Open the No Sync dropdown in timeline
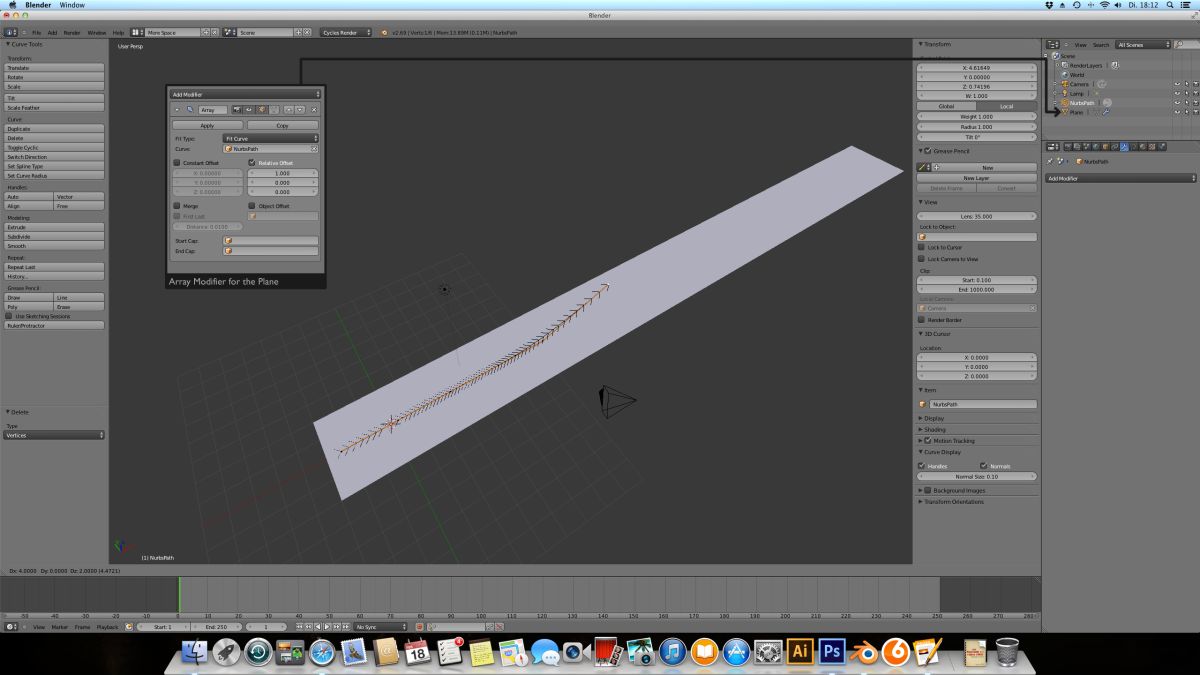The width and height of the screenshot is (1200, 675). click(380, 626)
